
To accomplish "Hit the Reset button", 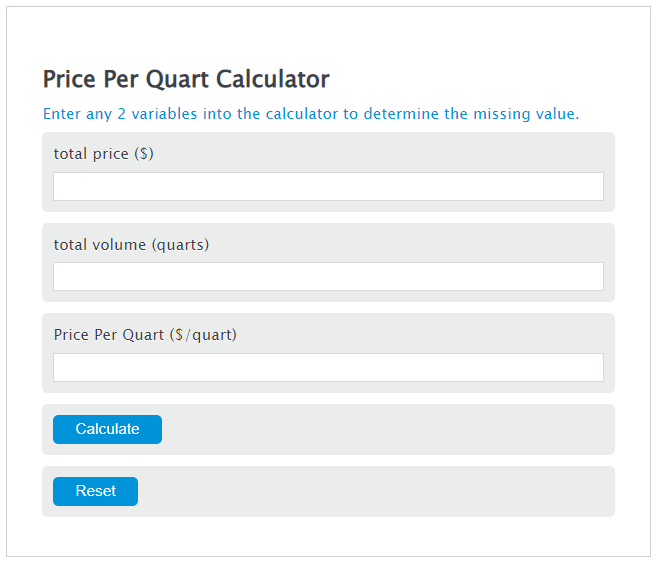I will point(95,491).
